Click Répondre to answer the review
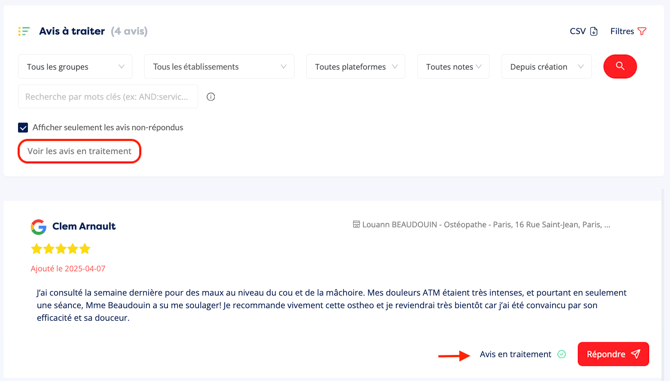 click(x=613, y=354)
